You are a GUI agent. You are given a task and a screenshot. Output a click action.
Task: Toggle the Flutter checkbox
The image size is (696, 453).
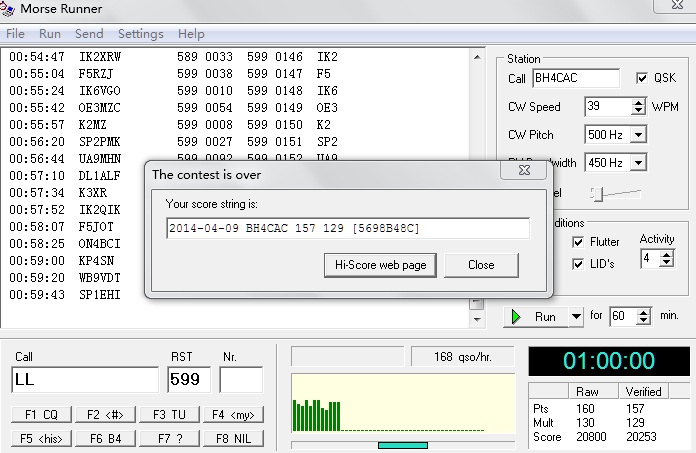(577, 242)
